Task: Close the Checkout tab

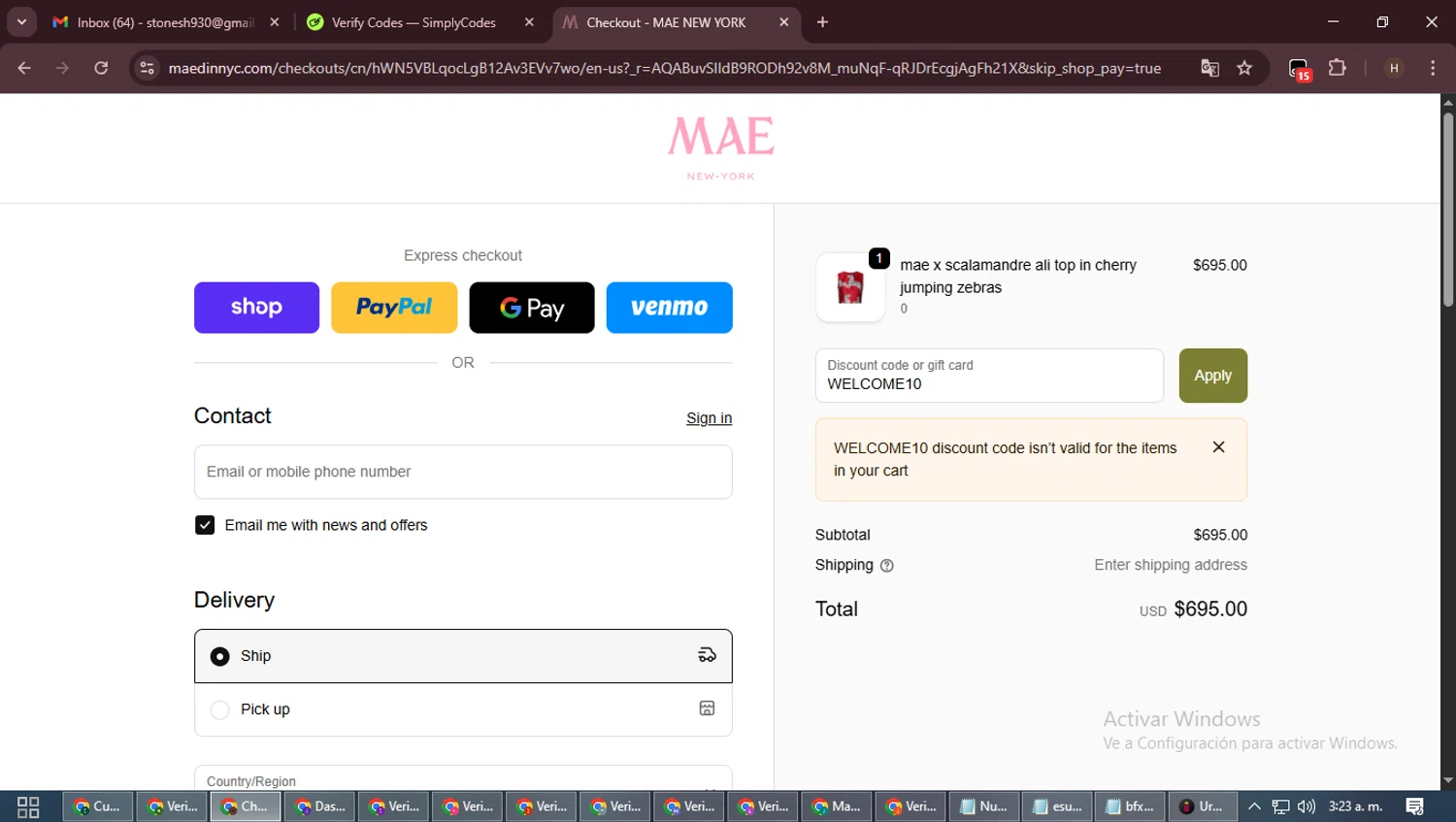Action: [x=784, y=22]
